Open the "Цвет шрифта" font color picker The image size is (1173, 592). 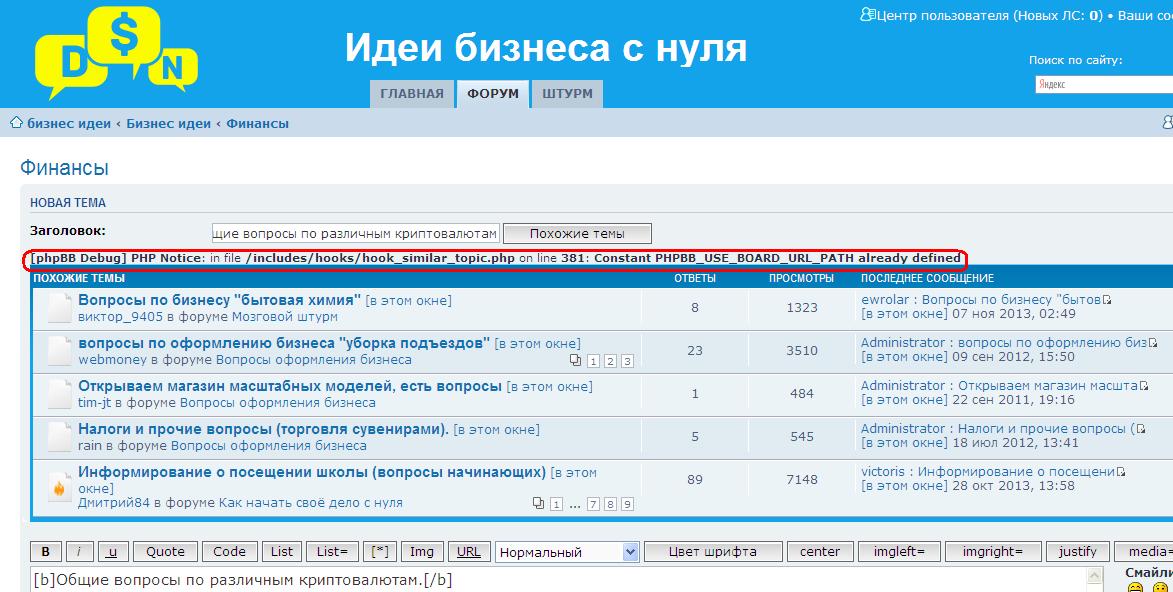[712, 551]
